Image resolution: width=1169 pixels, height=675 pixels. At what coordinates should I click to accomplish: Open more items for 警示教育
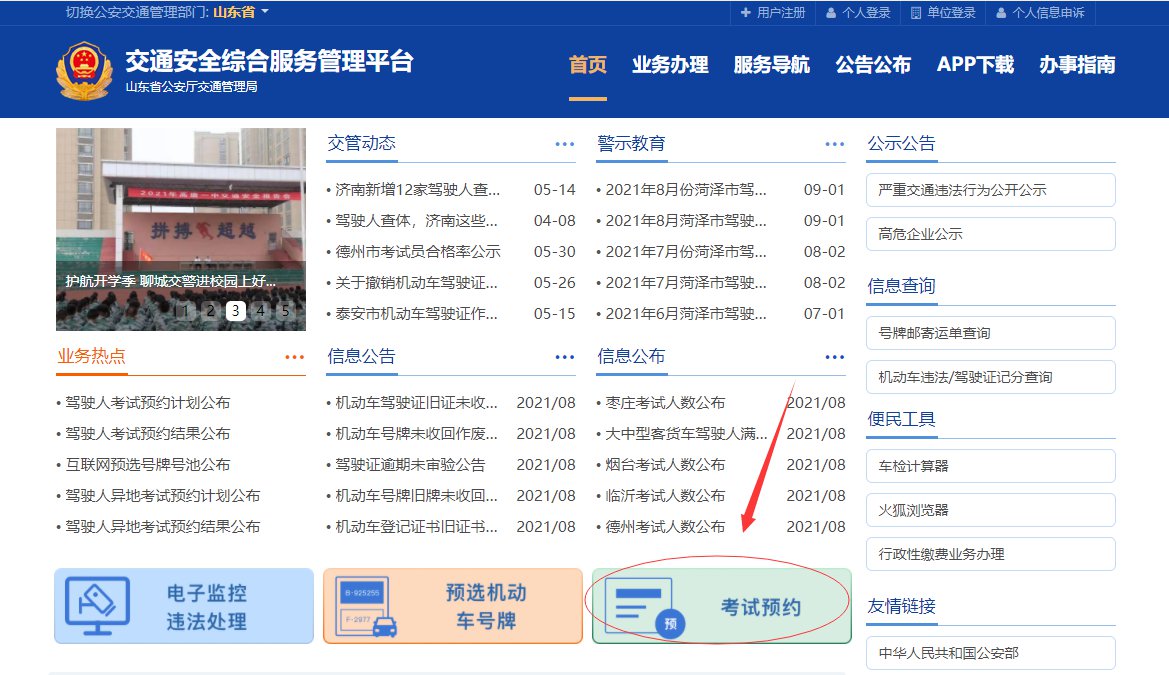click(x=835, y=144)
